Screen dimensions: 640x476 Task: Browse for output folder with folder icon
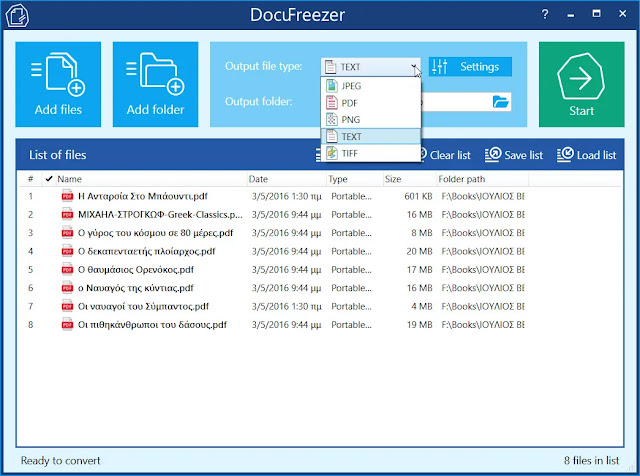pos(500,102)
